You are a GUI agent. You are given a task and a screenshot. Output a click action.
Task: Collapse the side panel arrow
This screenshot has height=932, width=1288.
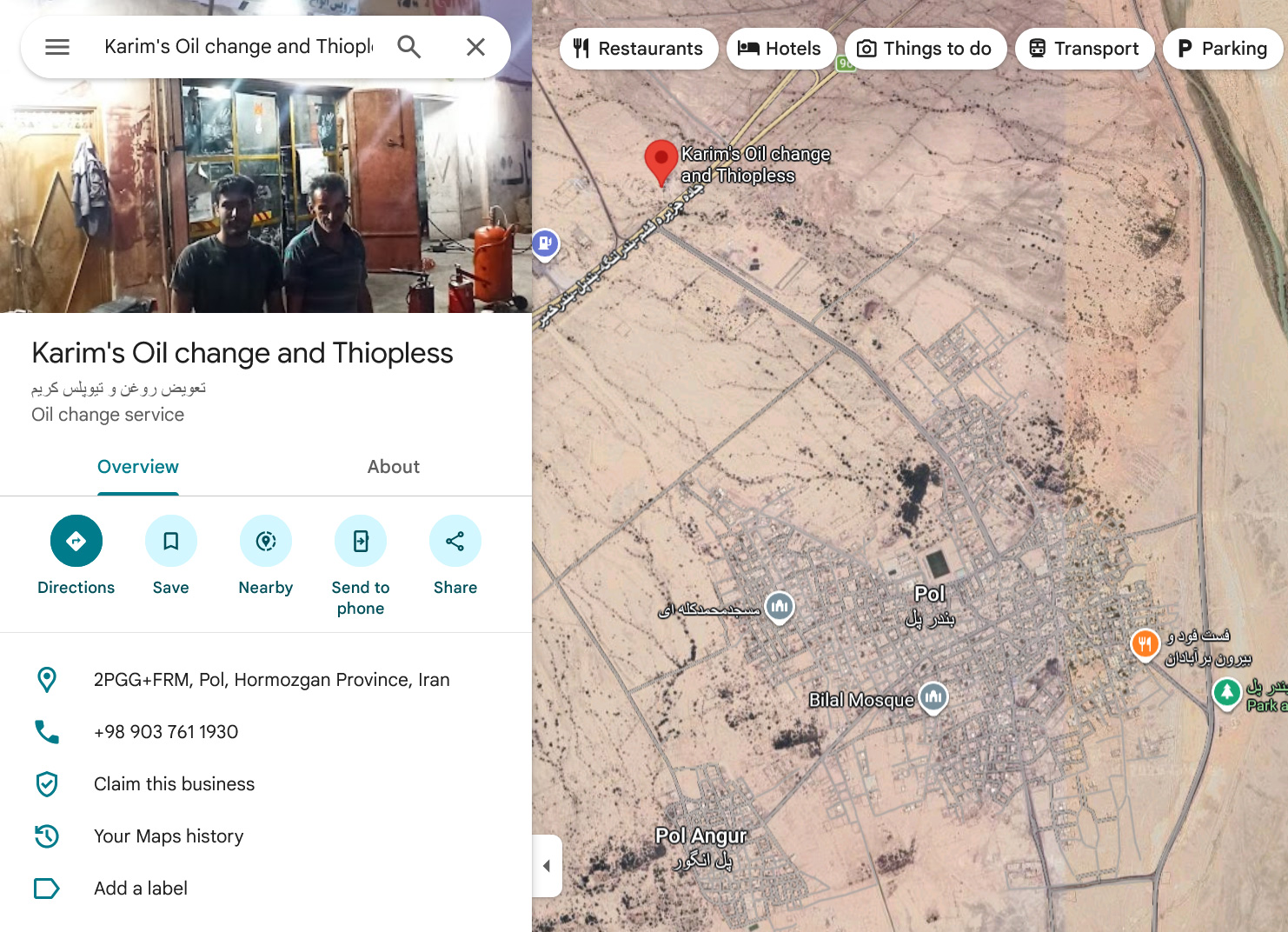click(x=547, y=866)
